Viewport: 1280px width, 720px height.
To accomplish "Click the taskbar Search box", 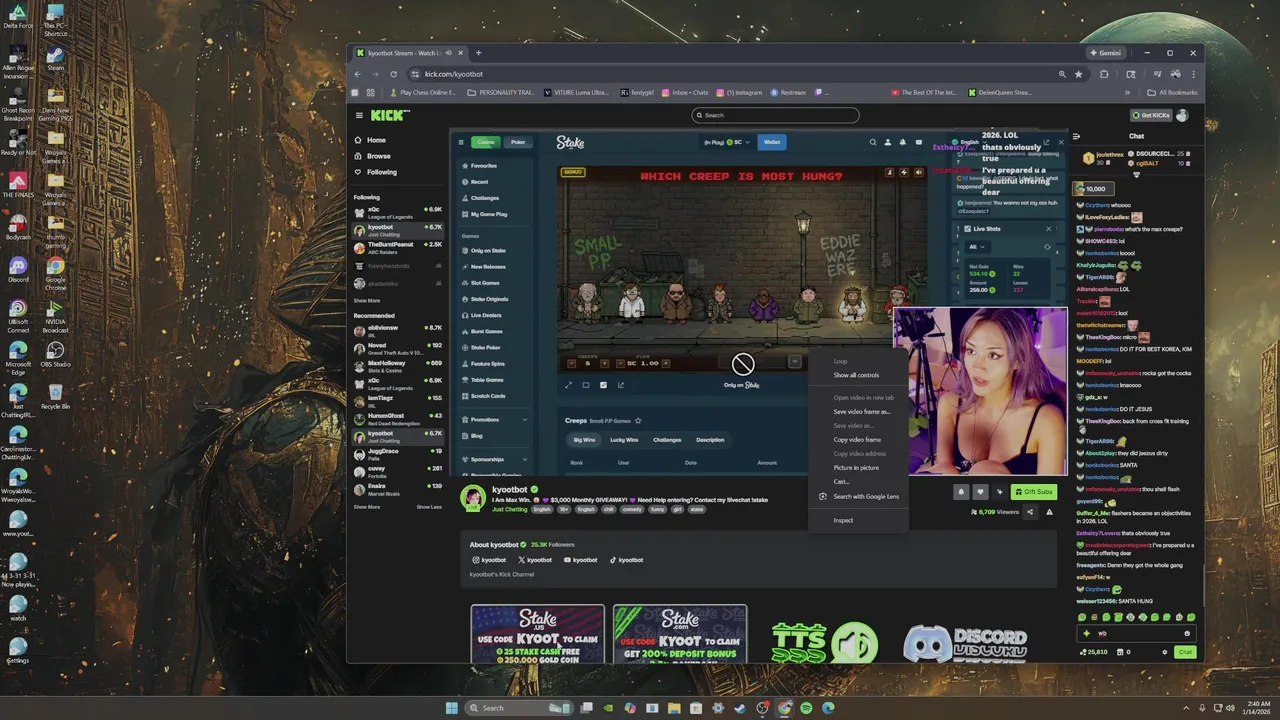I will [520, 708].
